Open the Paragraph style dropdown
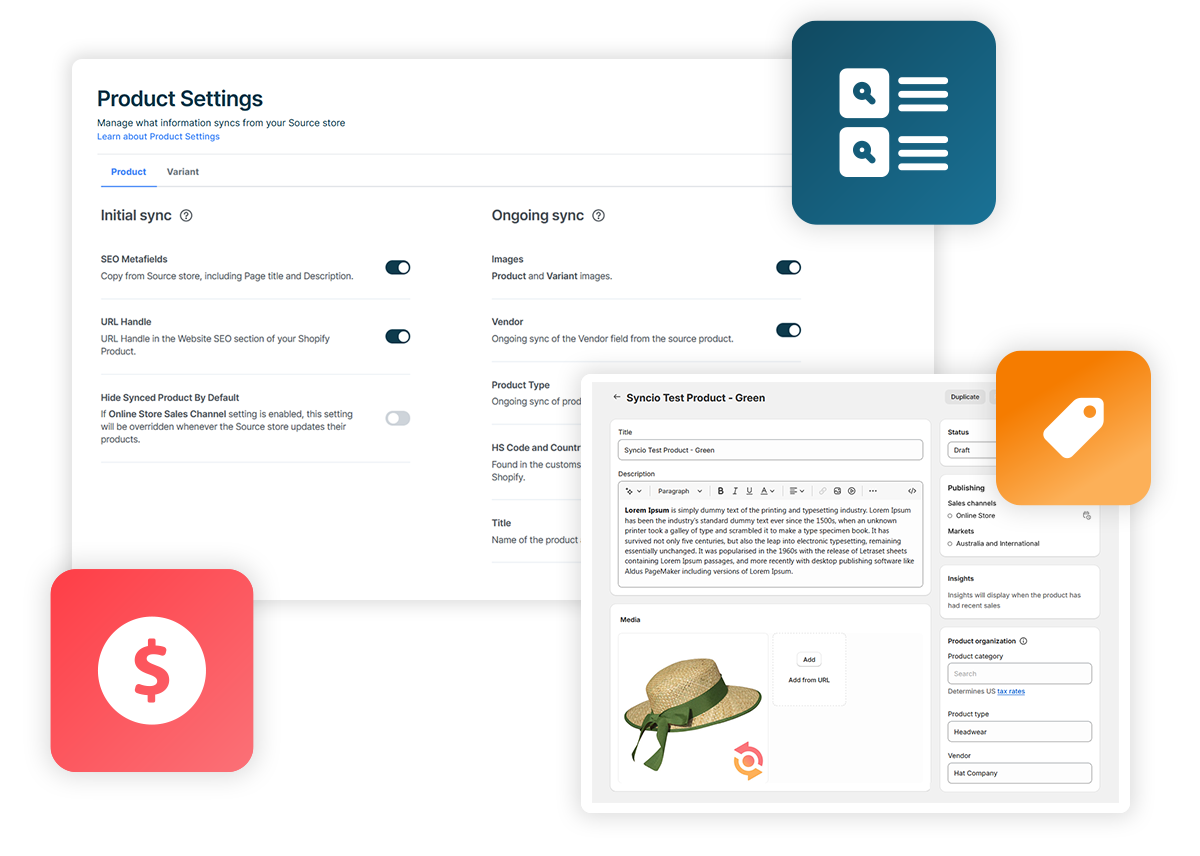The image size is (1200, 856). (x=678, y=490)
